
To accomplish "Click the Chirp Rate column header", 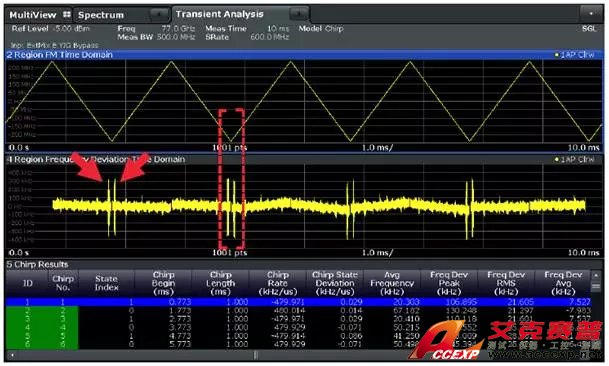I will (278, 283).
